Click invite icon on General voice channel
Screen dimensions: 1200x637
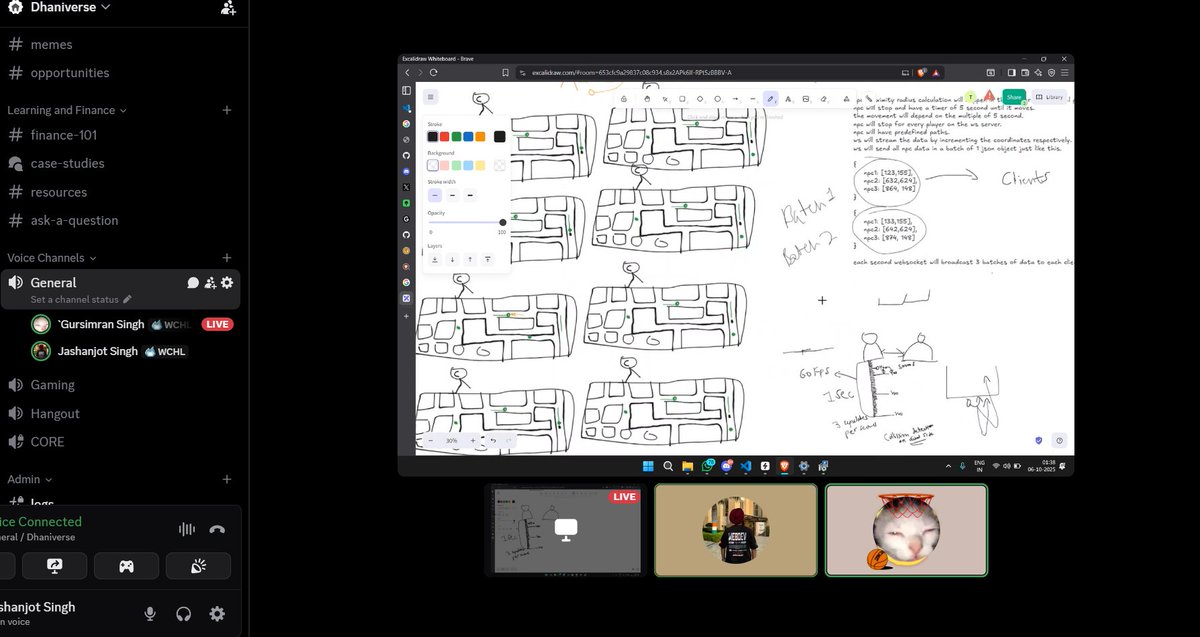tap(210, 283)
